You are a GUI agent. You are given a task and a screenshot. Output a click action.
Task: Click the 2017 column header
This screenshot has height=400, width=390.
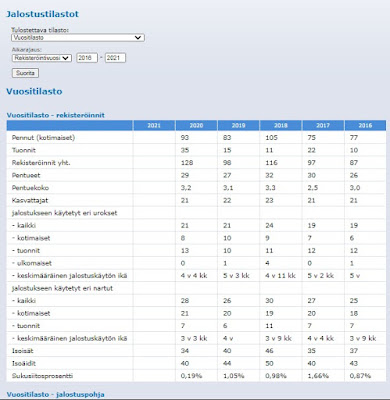coord(323,125)
